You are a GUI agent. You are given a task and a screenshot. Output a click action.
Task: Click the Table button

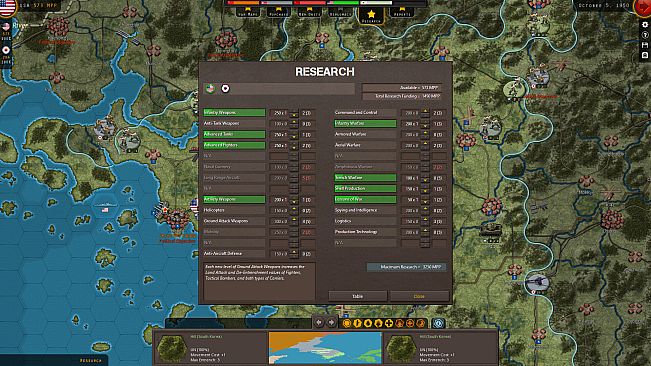pos(357,296)
